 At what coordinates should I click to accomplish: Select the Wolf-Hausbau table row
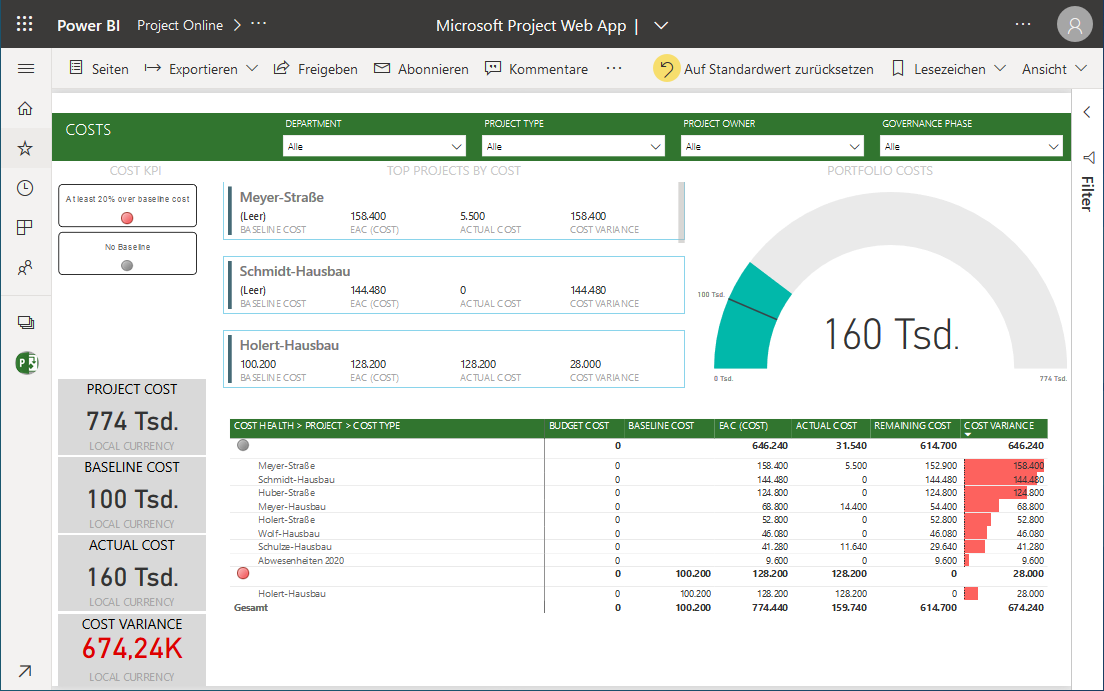[638, 534]
